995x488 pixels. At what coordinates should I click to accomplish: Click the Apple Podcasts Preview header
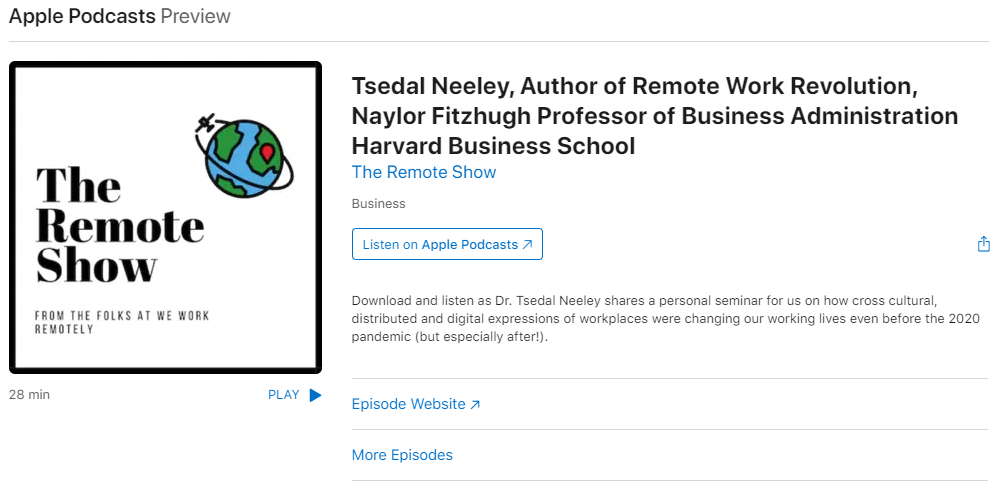pyautogui.click(x=120, y=16)
